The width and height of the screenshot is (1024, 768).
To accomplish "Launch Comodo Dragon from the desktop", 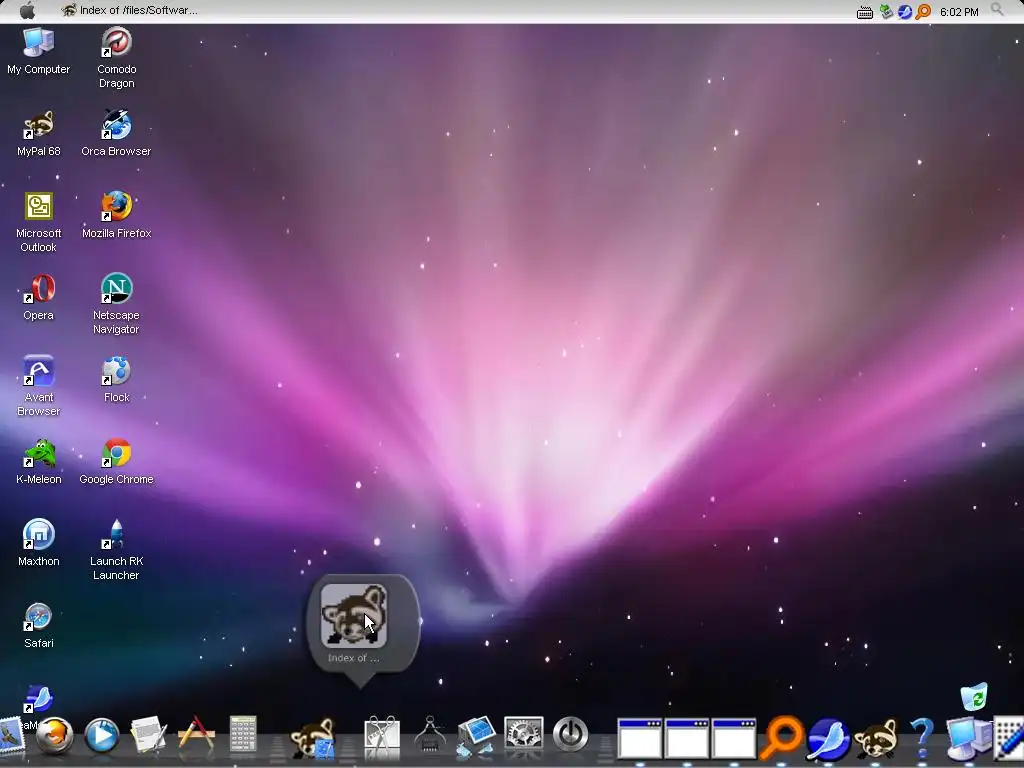I will 116,57.
